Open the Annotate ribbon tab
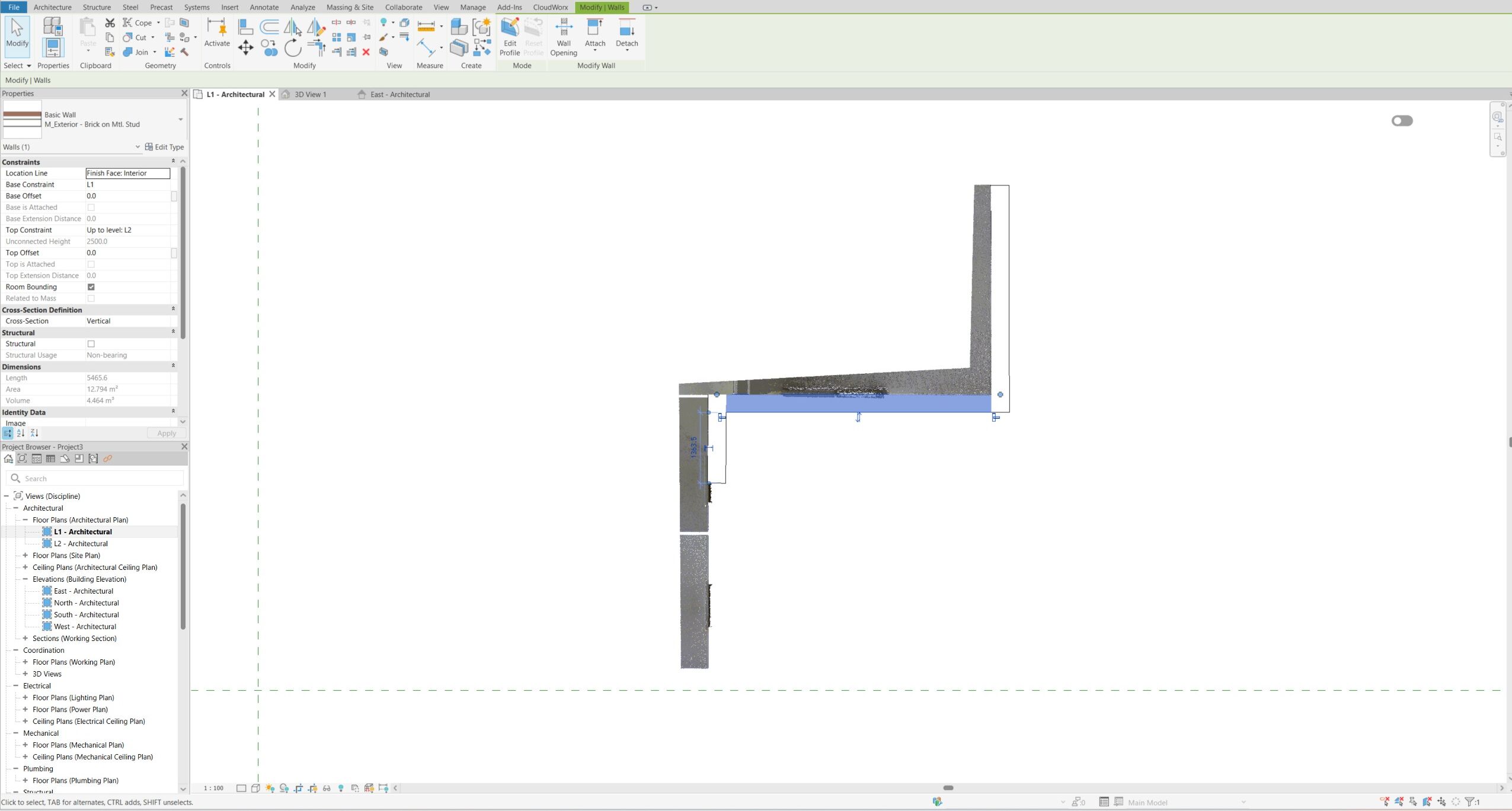This screenshot has height=811, width=1512. click(x=264, y=7)
